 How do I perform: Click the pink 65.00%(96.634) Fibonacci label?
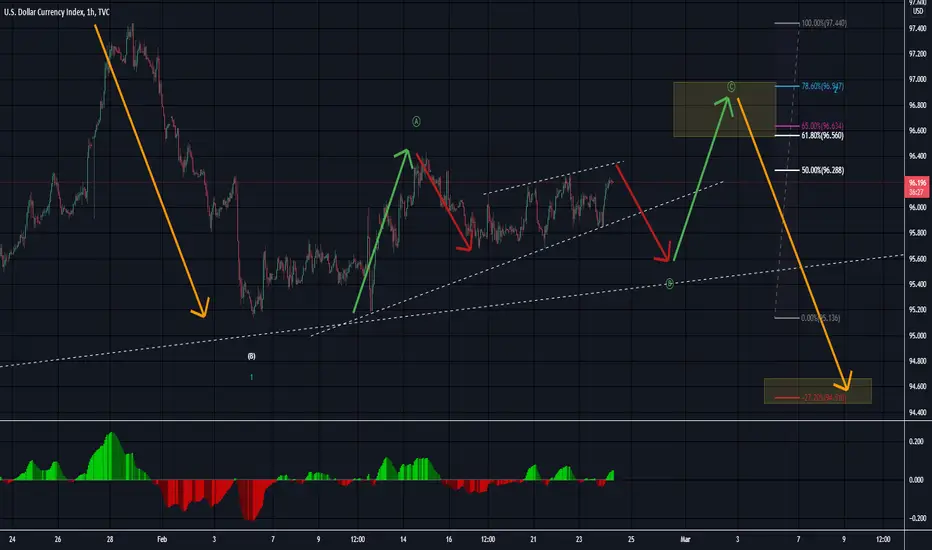point(822,126)
